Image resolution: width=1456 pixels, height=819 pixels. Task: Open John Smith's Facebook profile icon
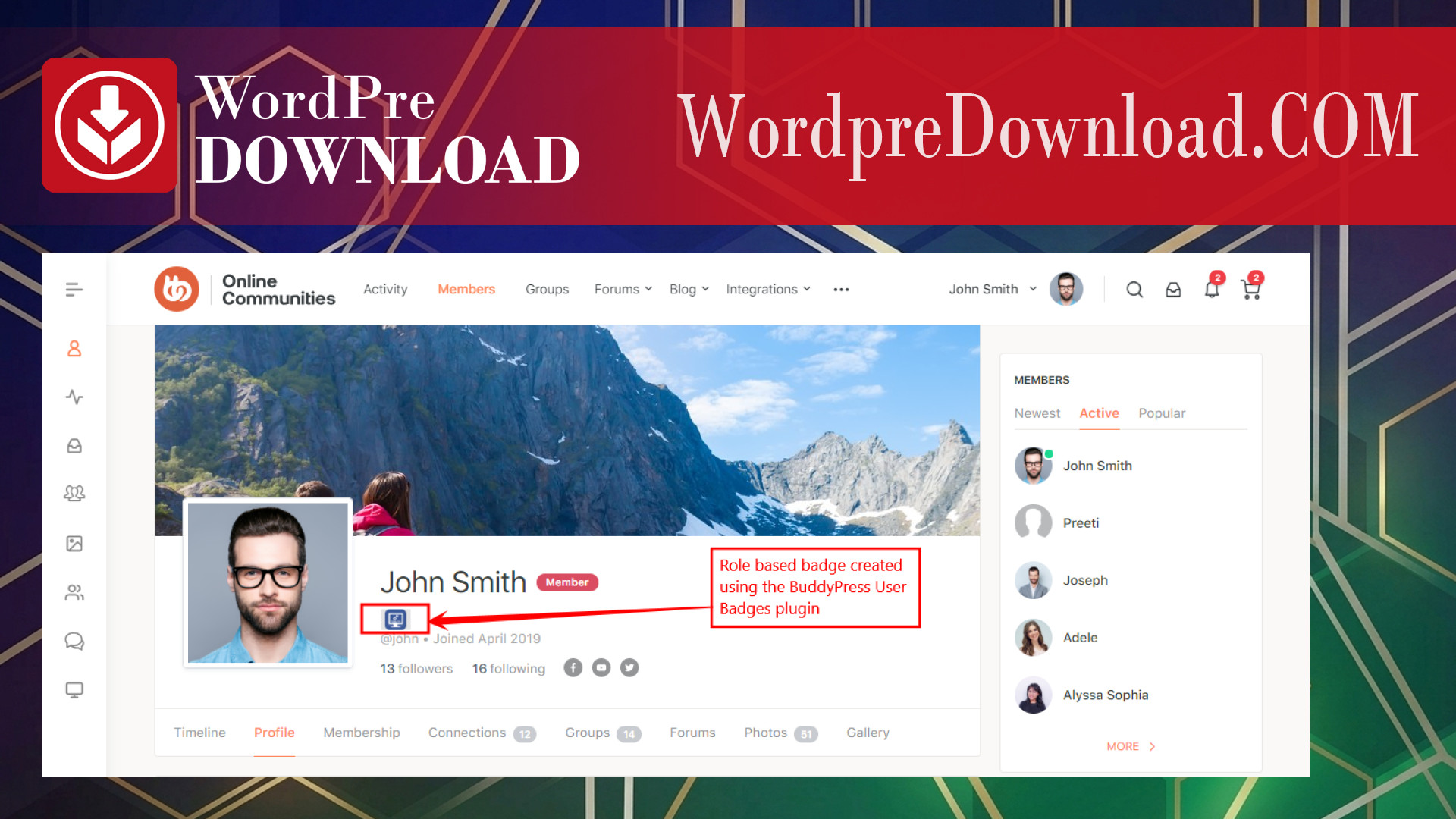coord(573,667)
